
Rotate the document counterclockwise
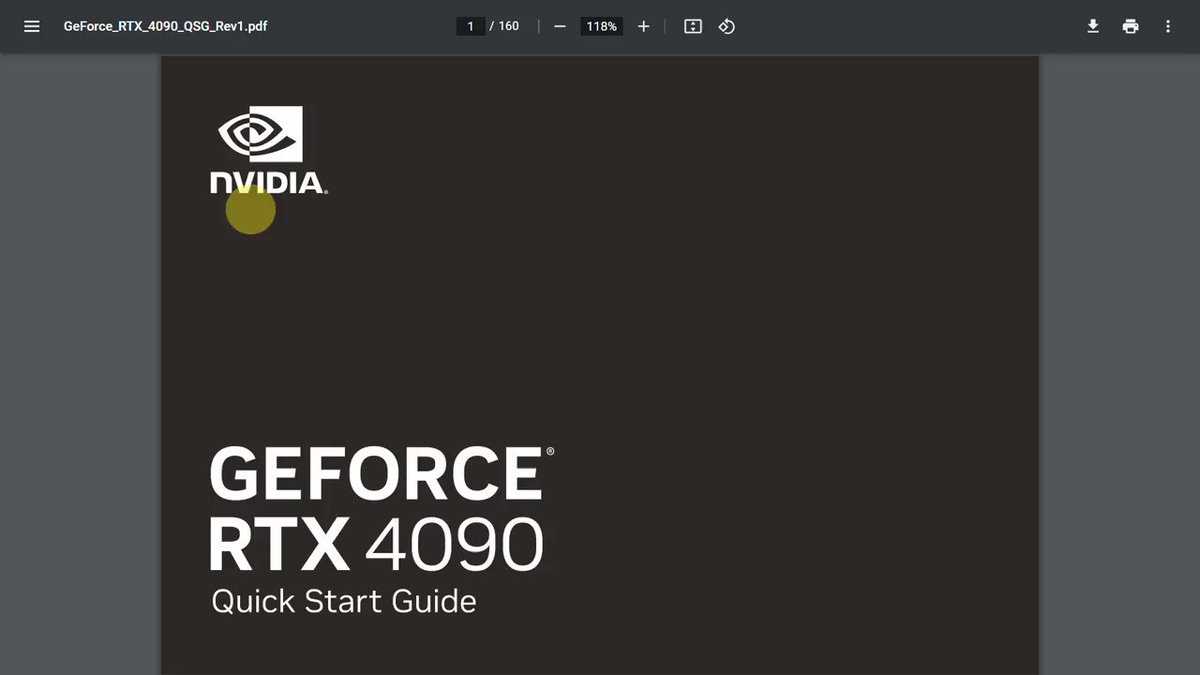click(727, 26)
